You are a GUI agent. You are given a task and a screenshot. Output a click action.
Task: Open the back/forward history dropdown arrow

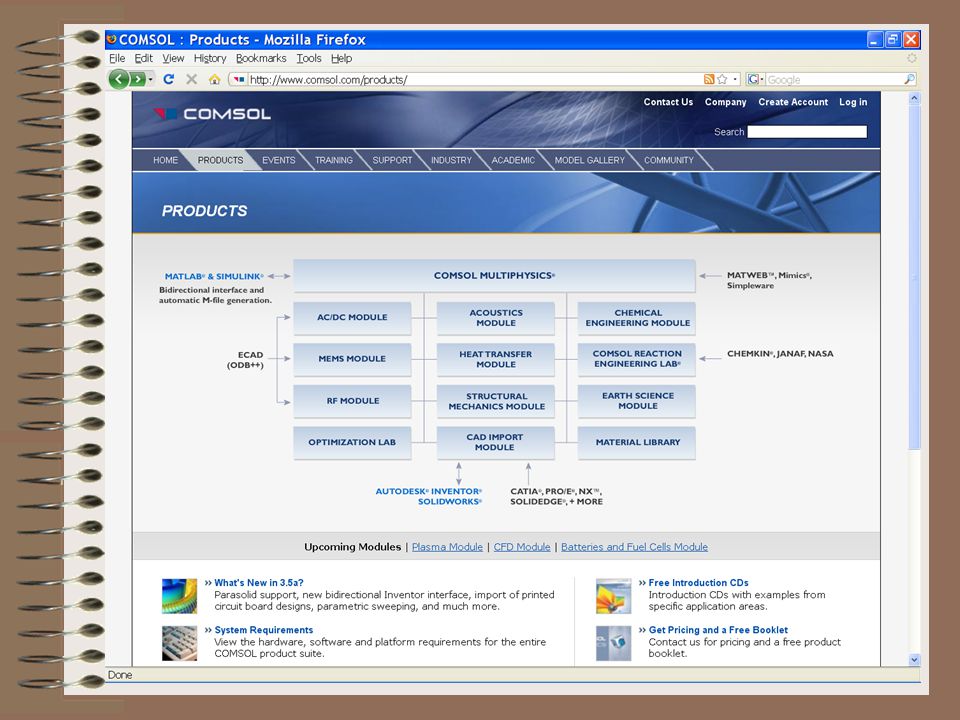pyautogui.click(x=151, y=79)
